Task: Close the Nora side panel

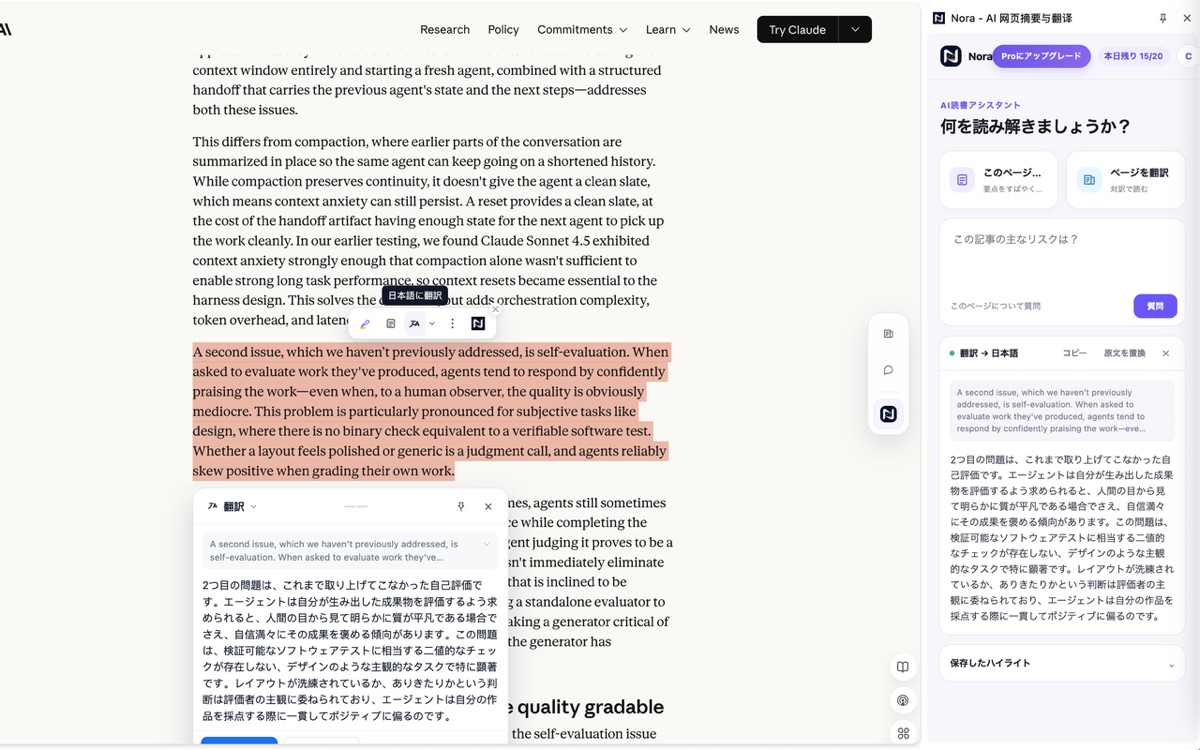Action: click(x=1187, y=18)
